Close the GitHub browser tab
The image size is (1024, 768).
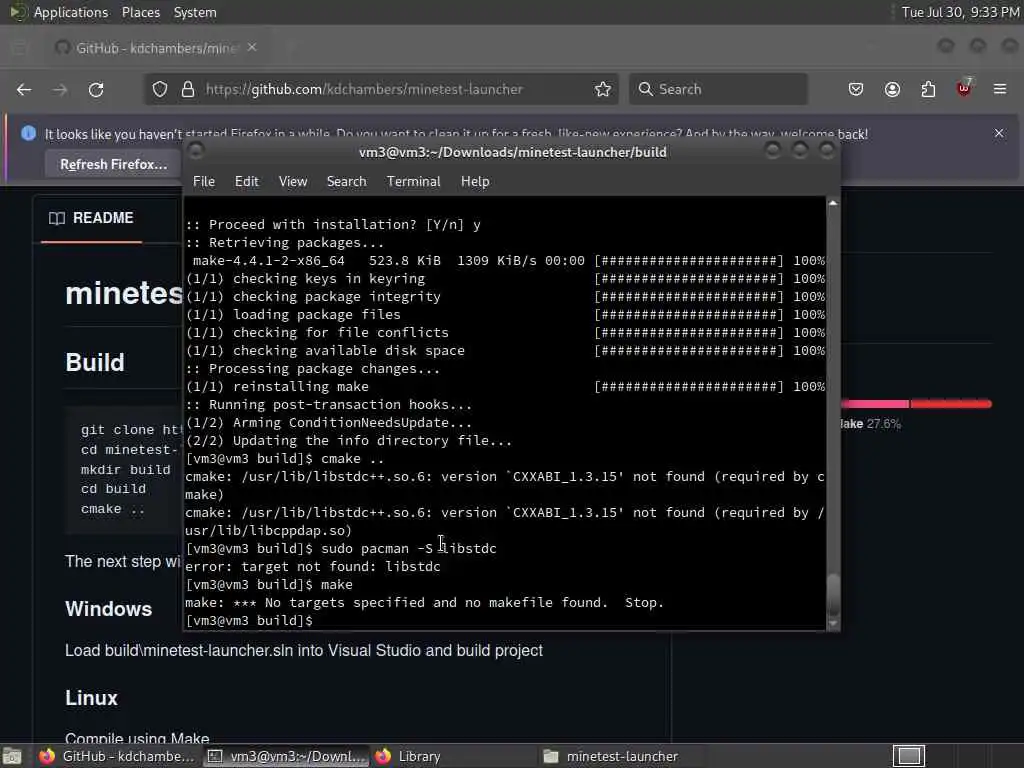point(252,48)
